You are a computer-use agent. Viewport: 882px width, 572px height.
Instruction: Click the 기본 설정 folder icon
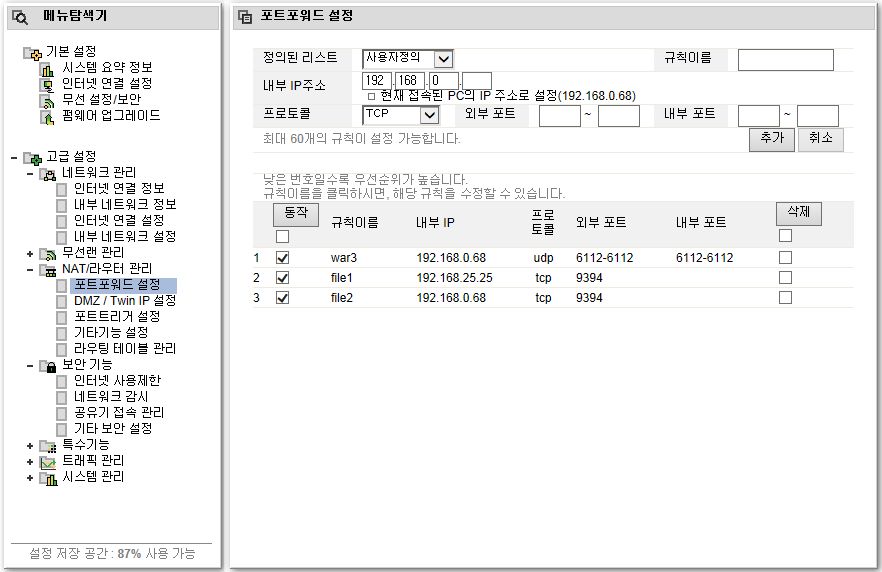pyautogui.click(x=33, y=53)
